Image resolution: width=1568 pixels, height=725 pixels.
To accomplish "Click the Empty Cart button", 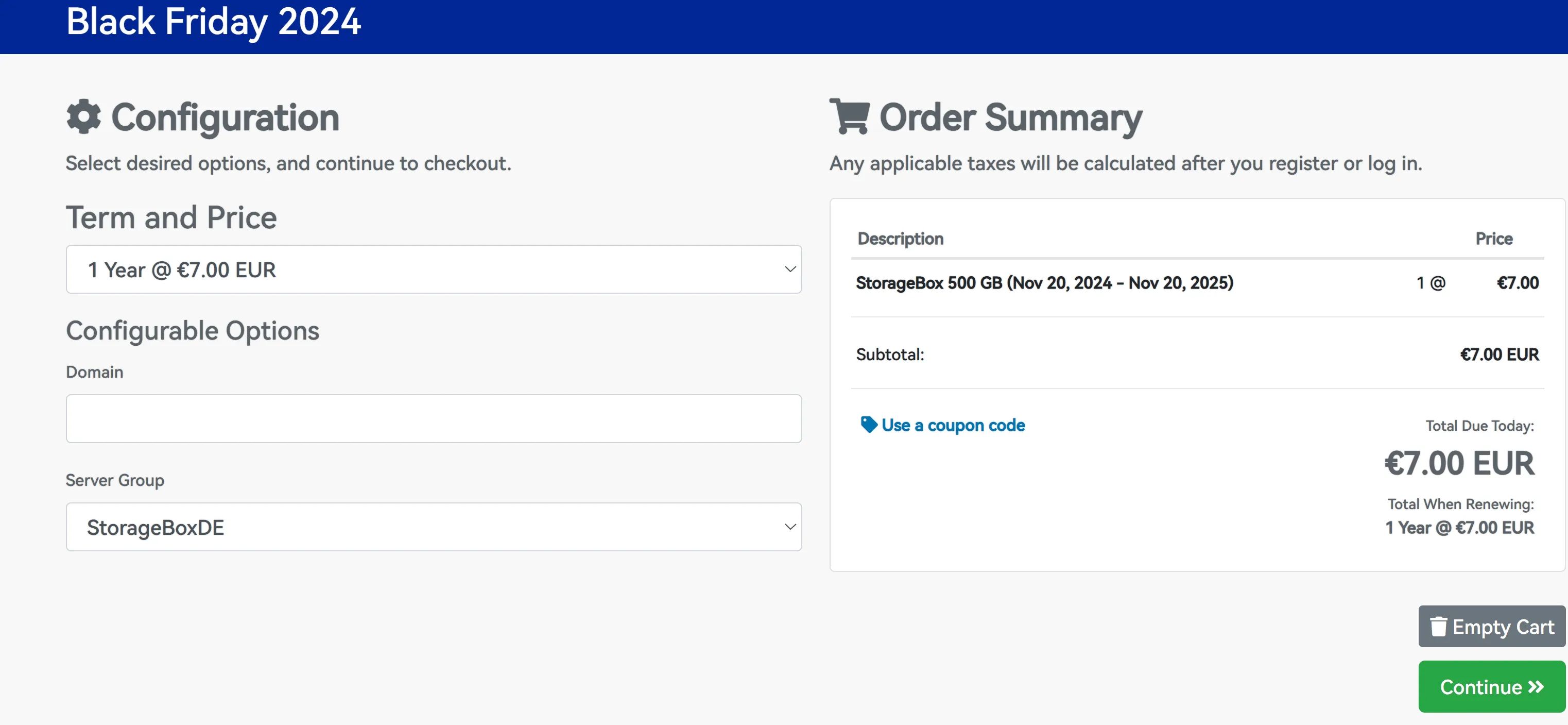I will coord(1492,626).
